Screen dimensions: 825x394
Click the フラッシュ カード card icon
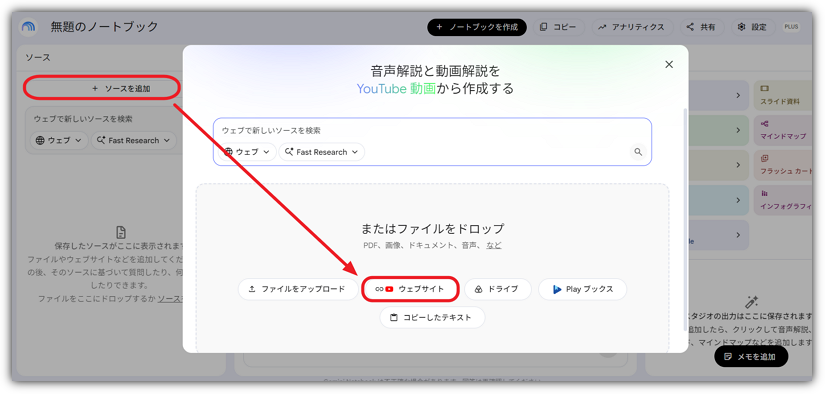(x=764, y=158)
